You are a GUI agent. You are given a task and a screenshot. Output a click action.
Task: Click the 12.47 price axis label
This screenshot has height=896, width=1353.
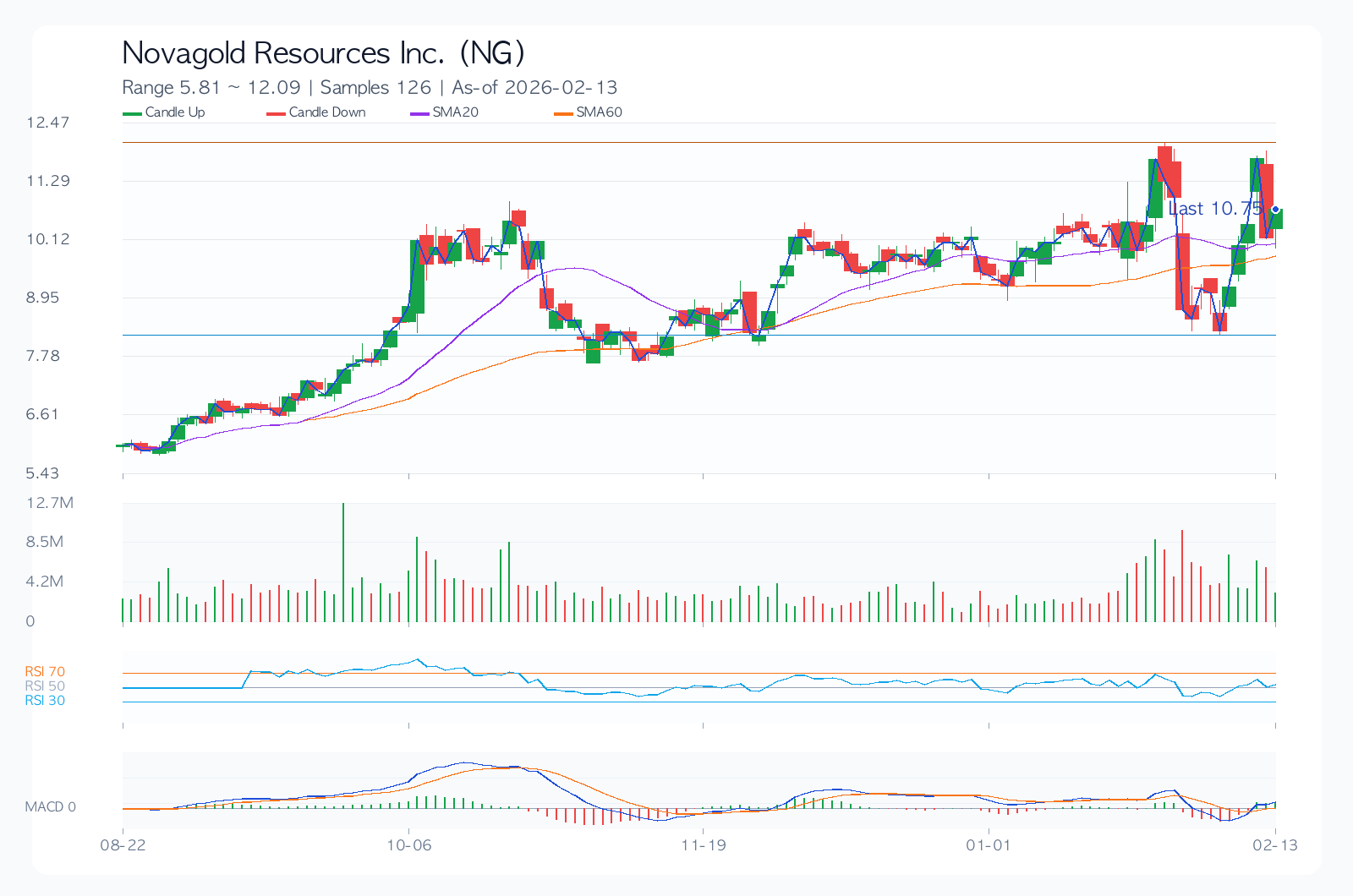[48, 123]
